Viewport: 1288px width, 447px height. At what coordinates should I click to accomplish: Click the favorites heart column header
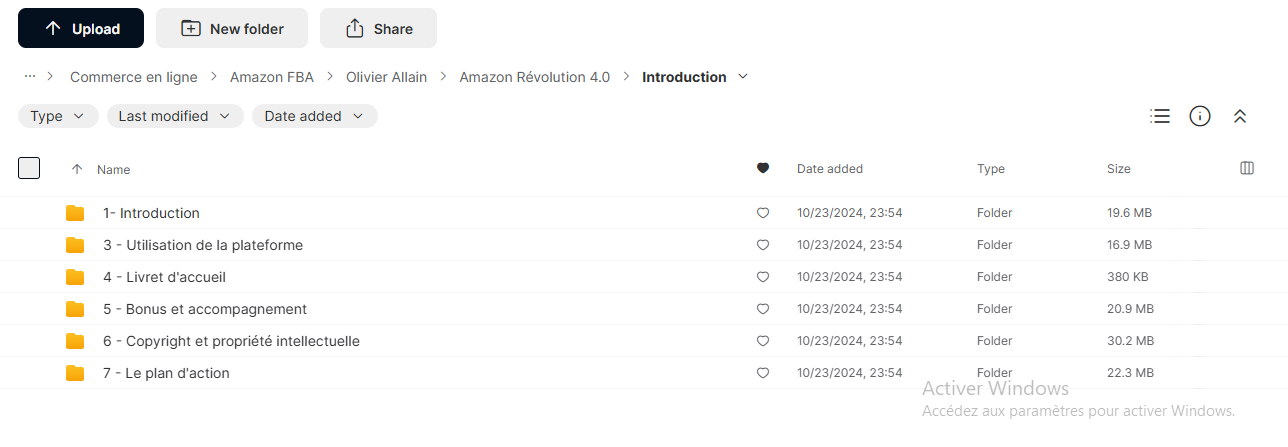[763, 168]
